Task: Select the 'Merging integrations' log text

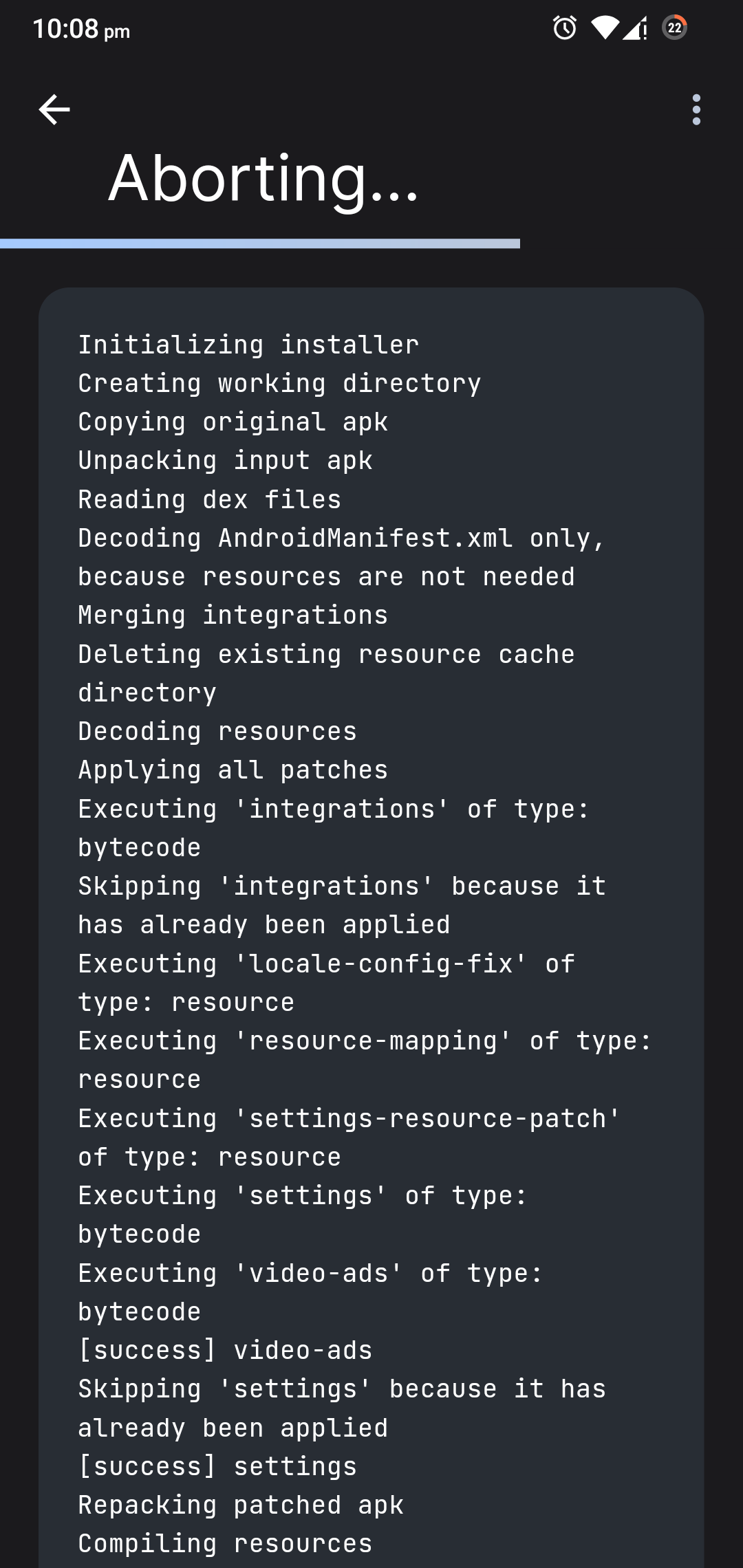Action: (233, 614)
